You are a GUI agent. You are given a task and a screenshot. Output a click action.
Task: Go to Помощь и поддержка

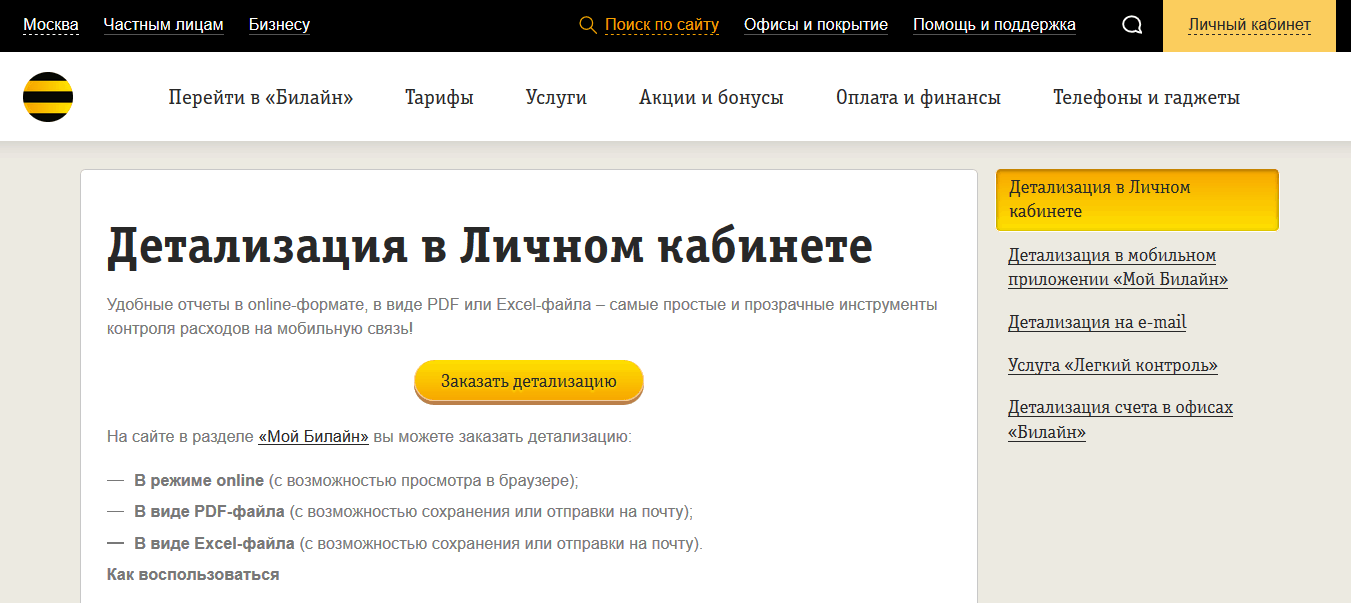[x=994, y=25]
